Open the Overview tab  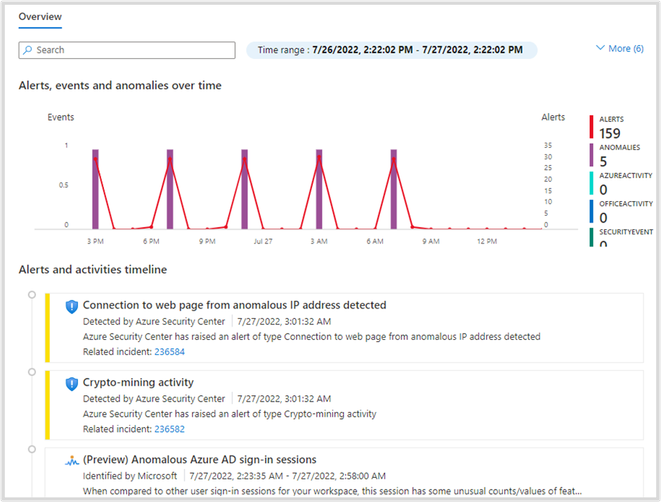(x=40, y=17)
